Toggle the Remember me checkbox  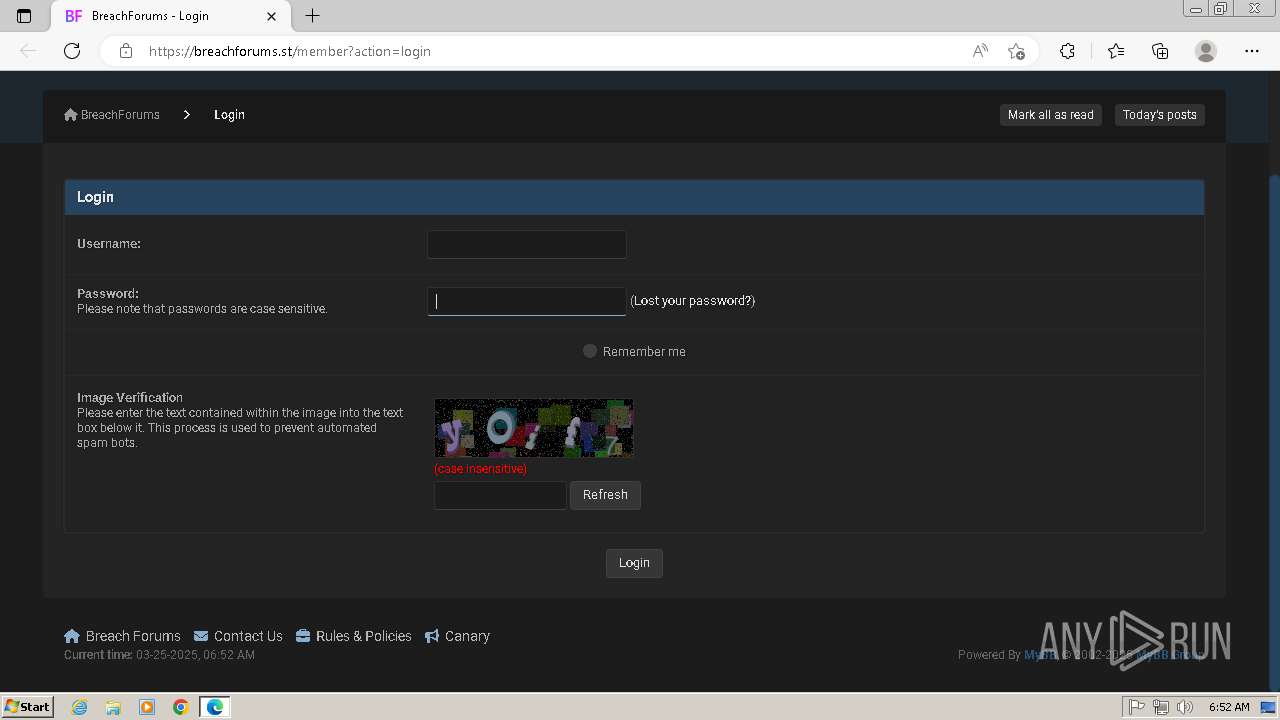(x=590, y=351)
